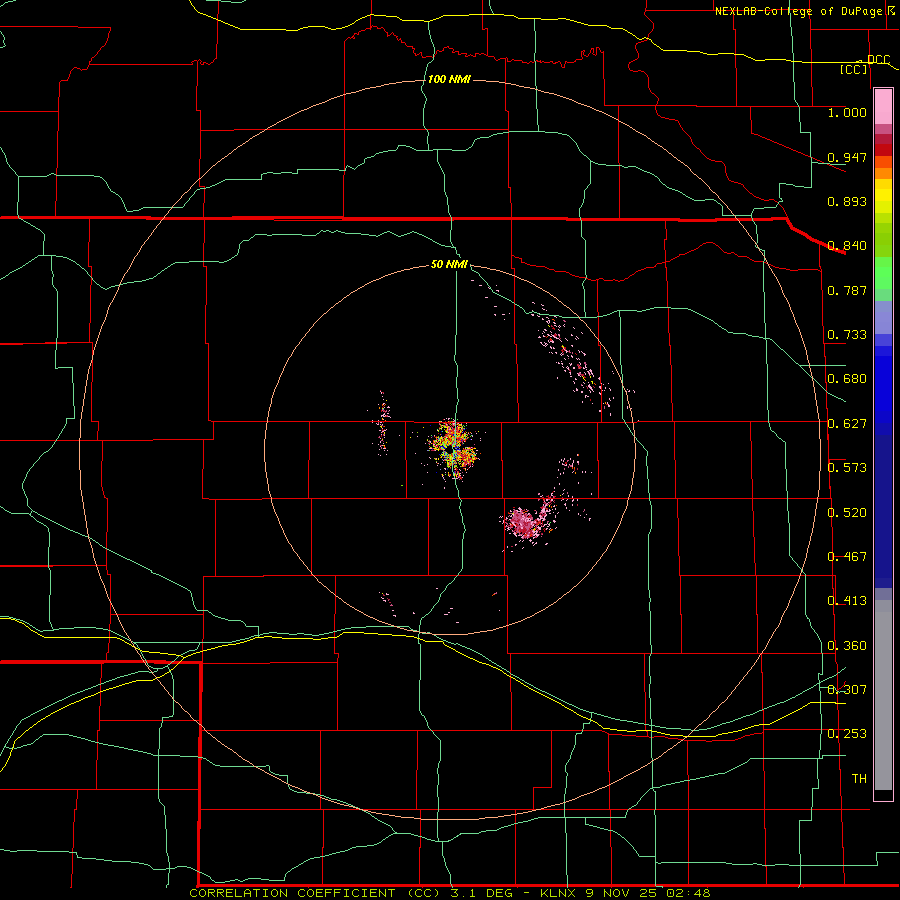Click the 0.307 scale value
The height and width of the screenshot is (900, 900).
tap(847, 690)
